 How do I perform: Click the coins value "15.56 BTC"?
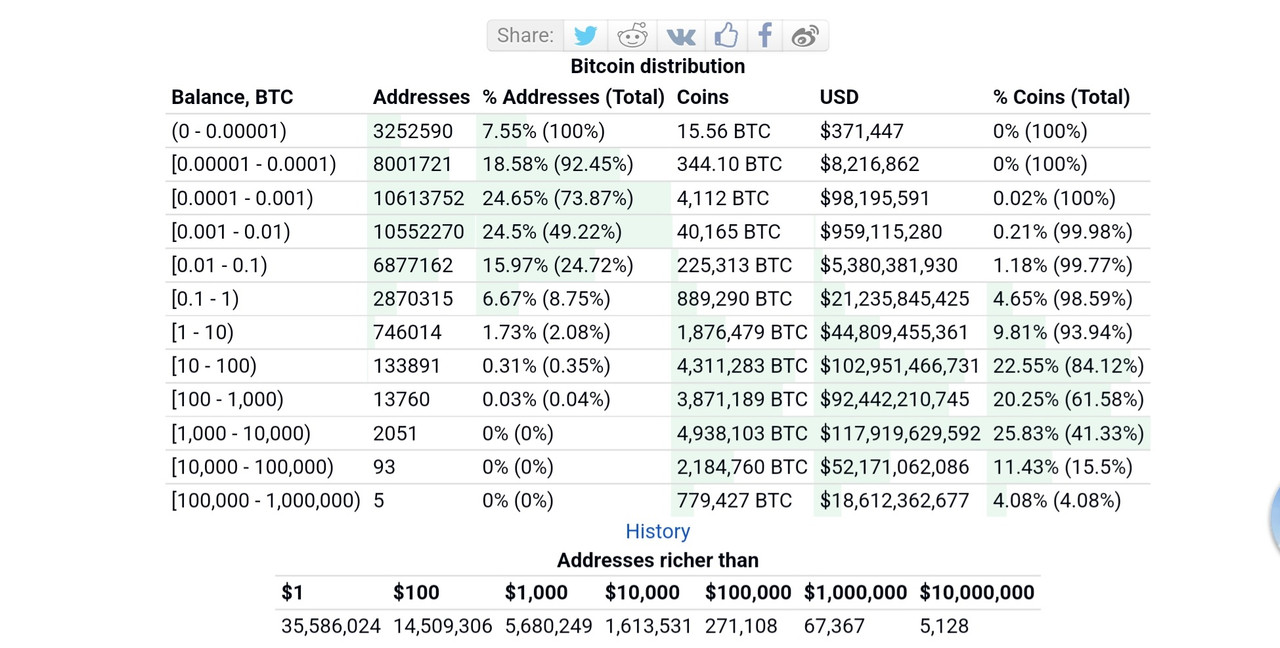[x=724, y=131]
